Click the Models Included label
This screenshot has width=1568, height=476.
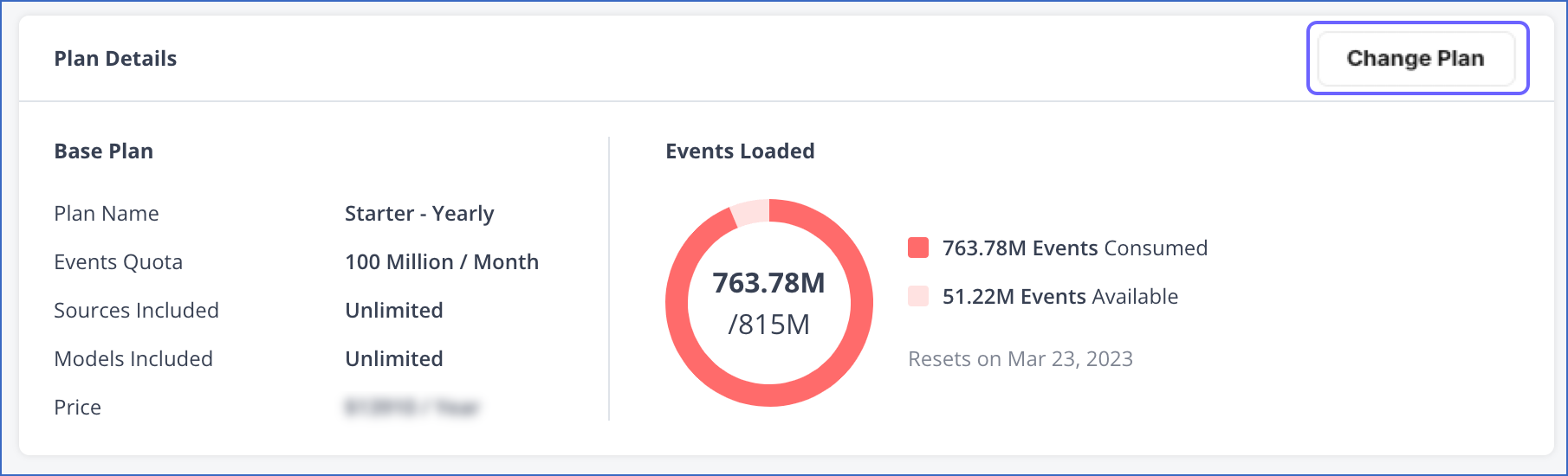coord(133,358)
